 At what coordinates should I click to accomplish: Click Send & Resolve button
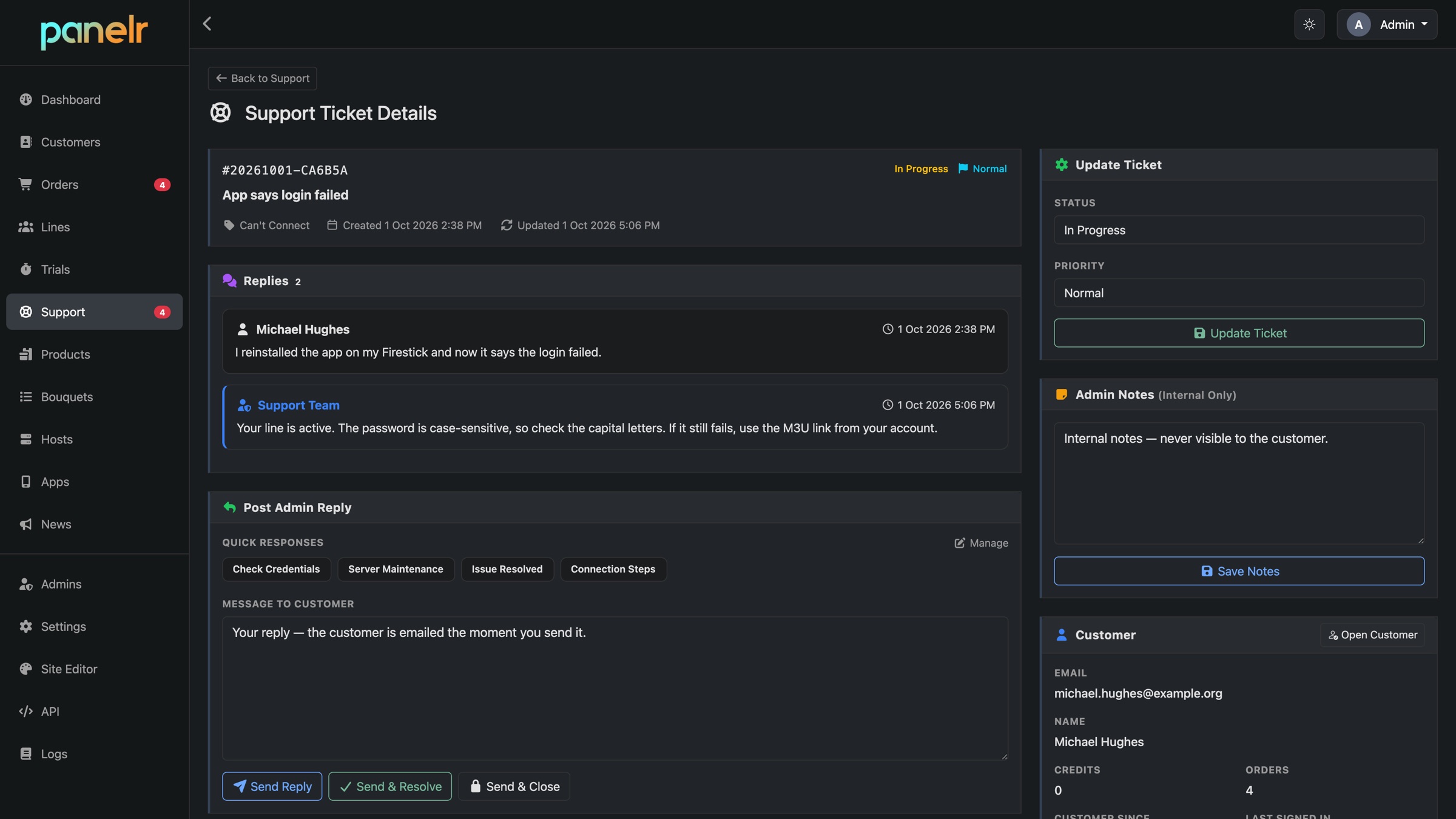(x=390, y=786)
